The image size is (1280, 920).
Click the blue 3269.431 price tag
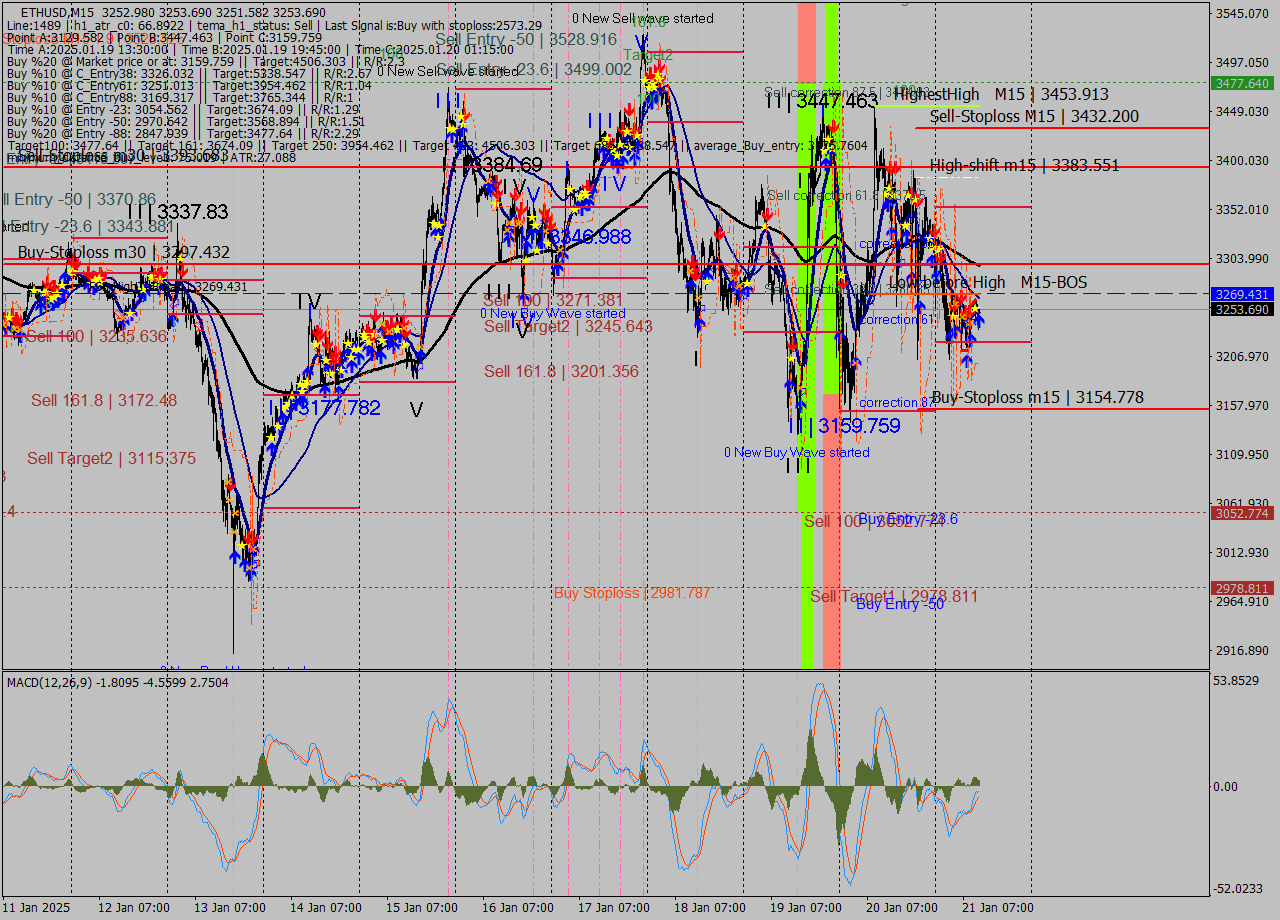click(x=1241, y=294)
